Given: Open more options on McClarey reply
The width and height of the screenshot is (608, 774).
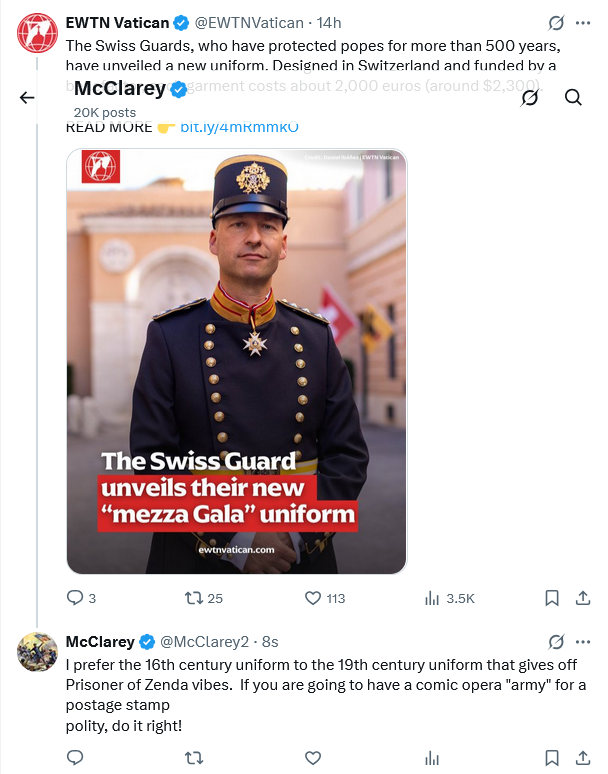Looking at the screenshot, I should click(x=583, y=641).
